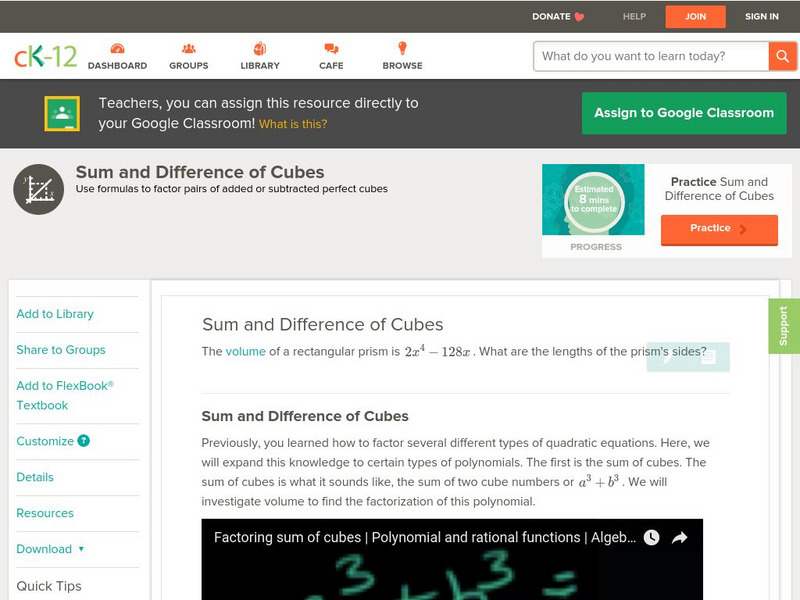
Task: Click the graph subject icon beside title
Action: pos(39,189)
